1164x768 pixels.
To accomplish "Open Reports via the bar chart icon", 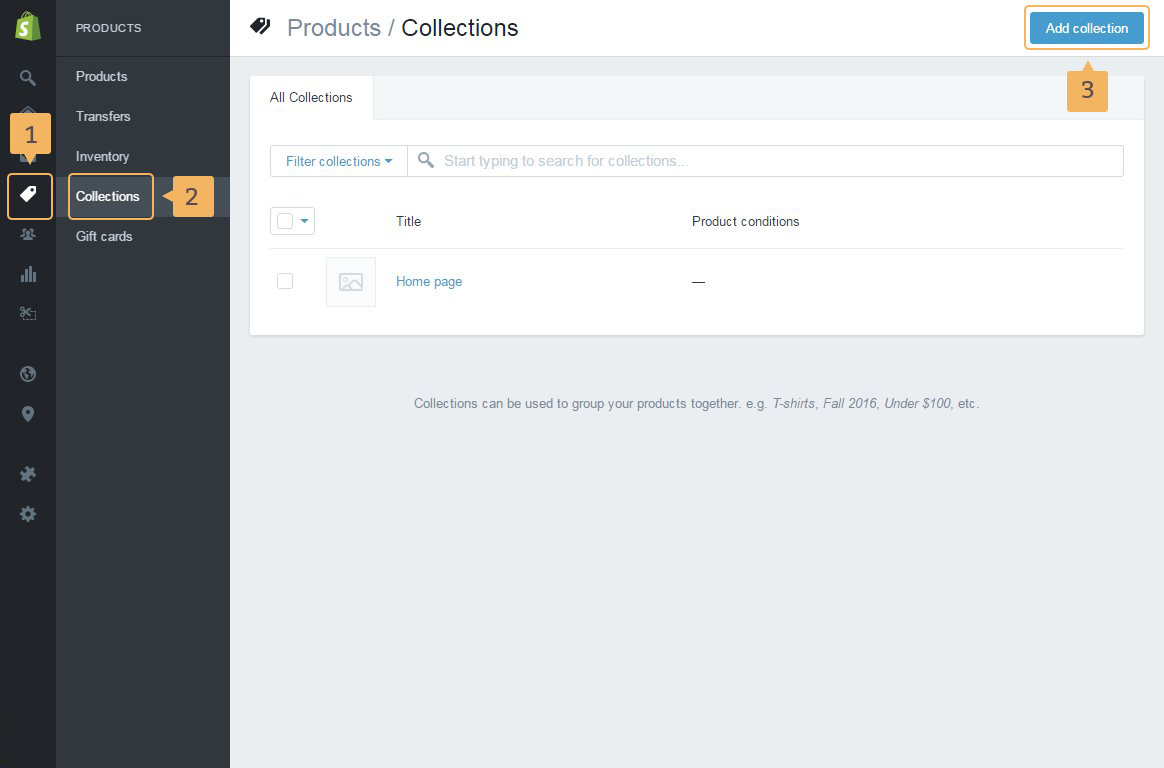I will (x=28, y=274).
